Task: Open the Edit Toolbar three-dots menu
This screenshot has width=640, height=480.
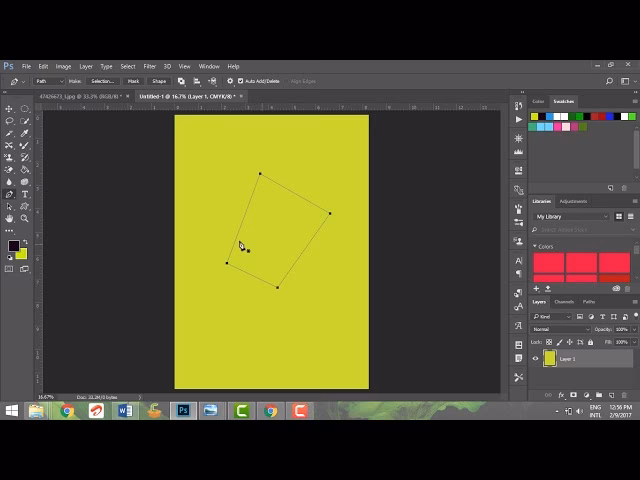Action: (9, 231)
